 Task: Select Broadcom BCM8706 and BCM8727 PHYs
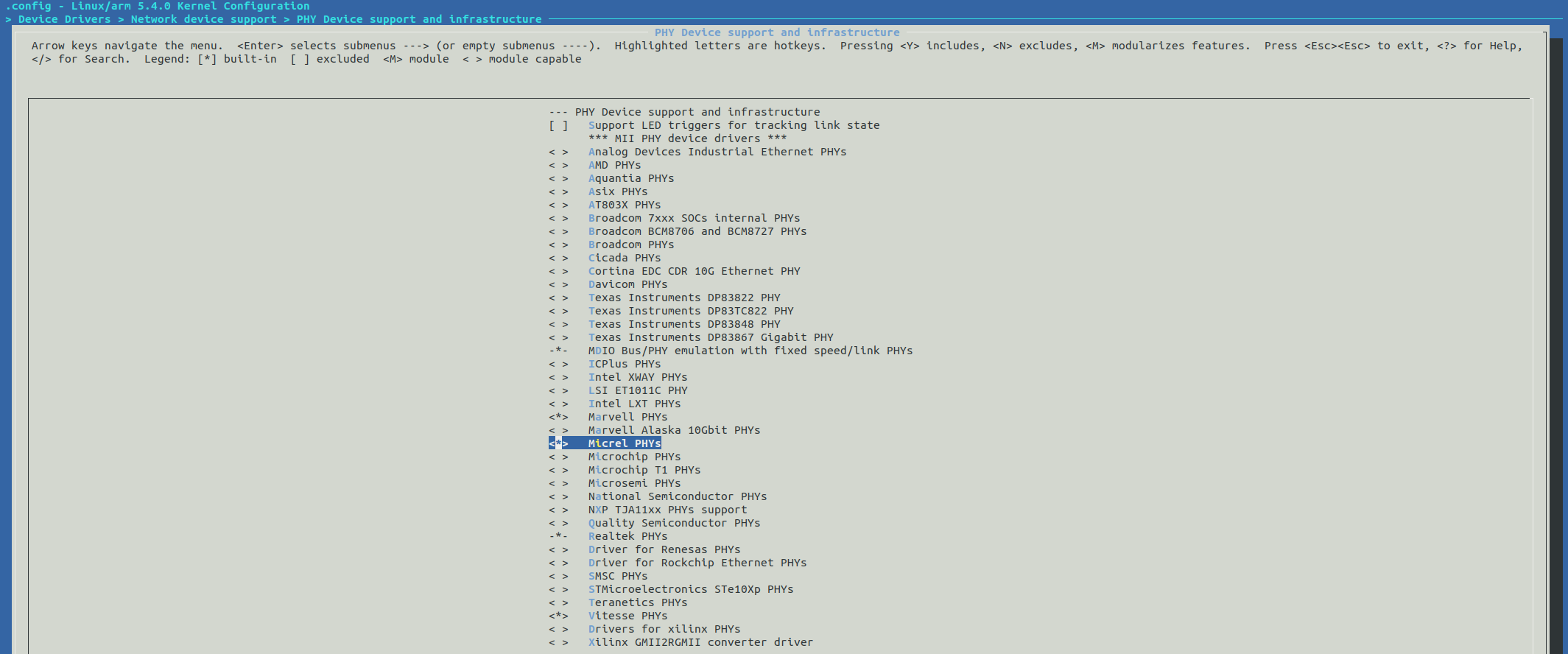tap(678, 231)
